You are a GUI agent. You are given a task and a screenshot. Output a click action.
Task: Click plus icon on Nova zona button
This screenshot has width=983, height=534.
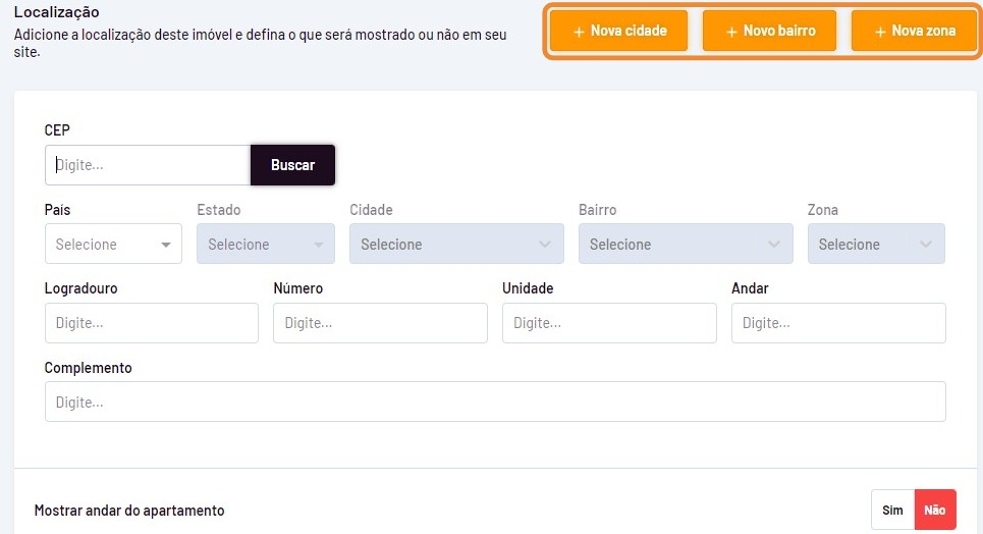(880, 32)
